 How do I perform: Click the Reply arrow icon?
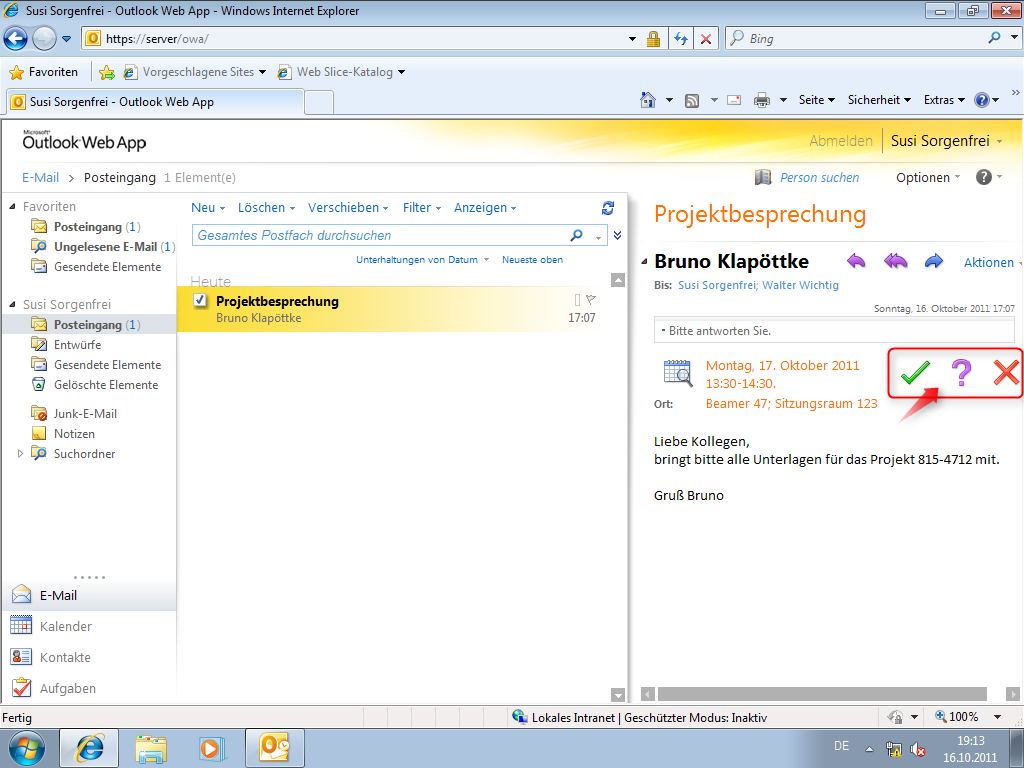coord(856,262)
